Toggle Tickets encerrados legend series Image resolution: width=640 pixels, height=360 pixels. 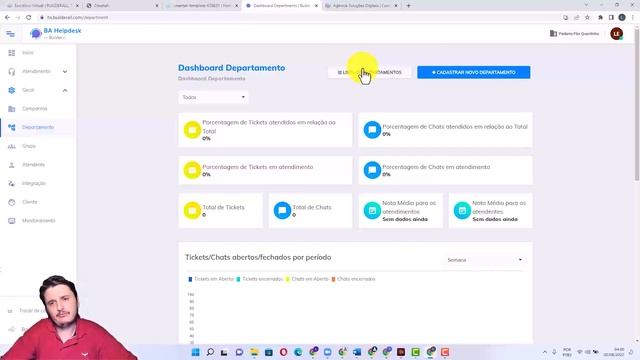click(260, 279)
